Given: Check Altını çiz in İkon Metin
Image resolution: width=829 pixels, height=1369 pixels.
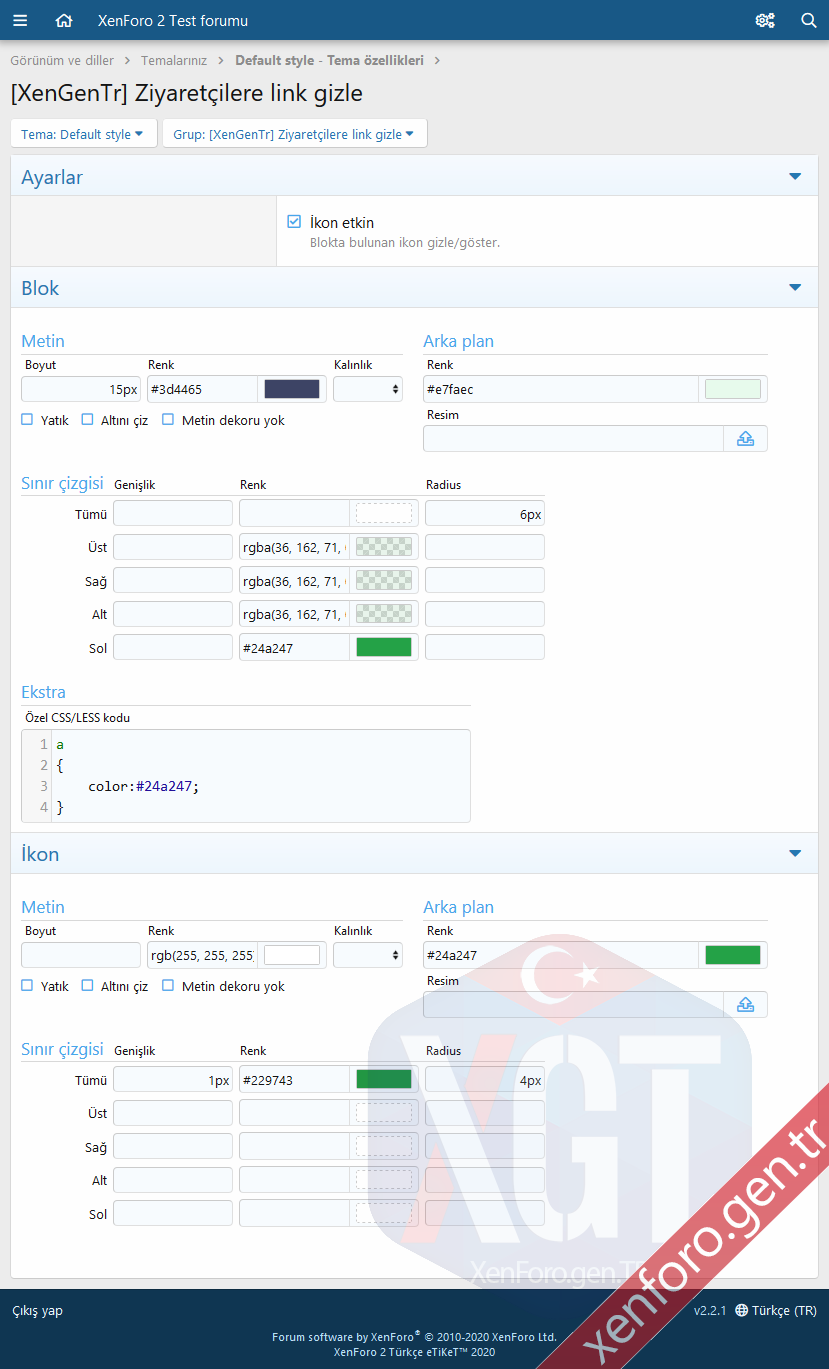Looking at the screenshot, I should pos(88,986).
